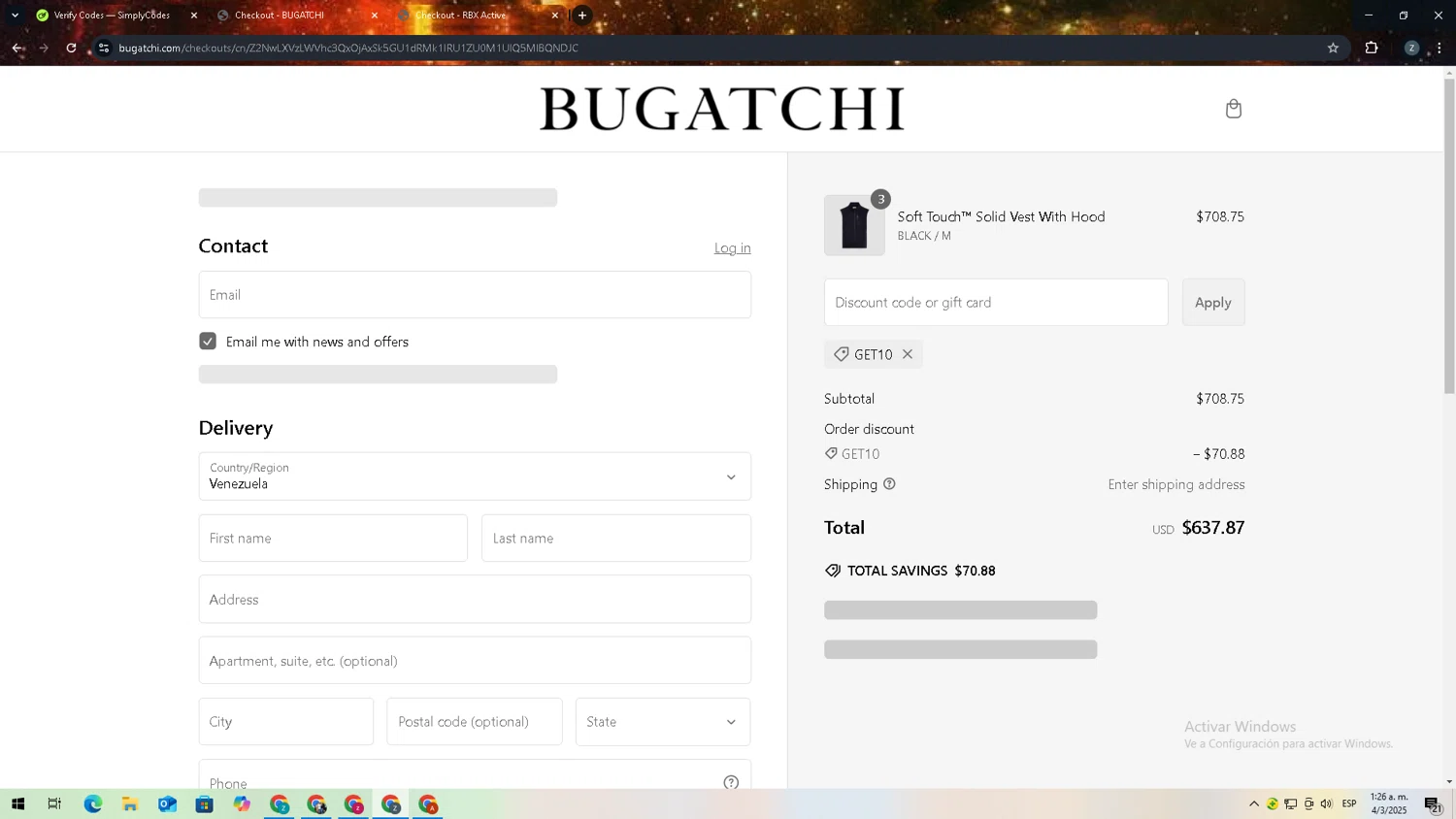Open Outlook from the taskbar
1456x819 pixels.
point(167,804)
